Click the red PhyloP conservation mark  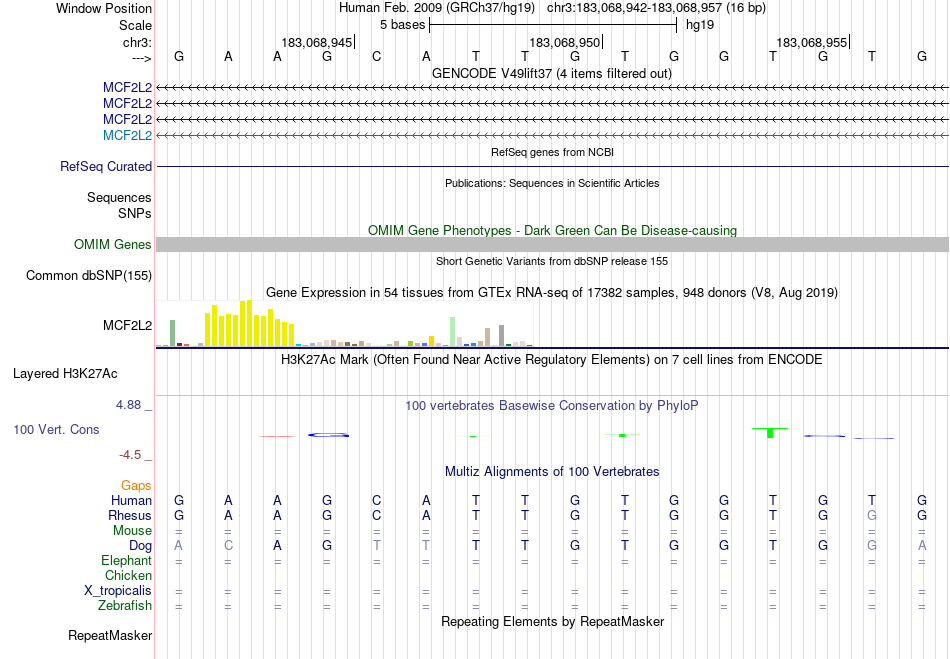click(x=277, y=436)
